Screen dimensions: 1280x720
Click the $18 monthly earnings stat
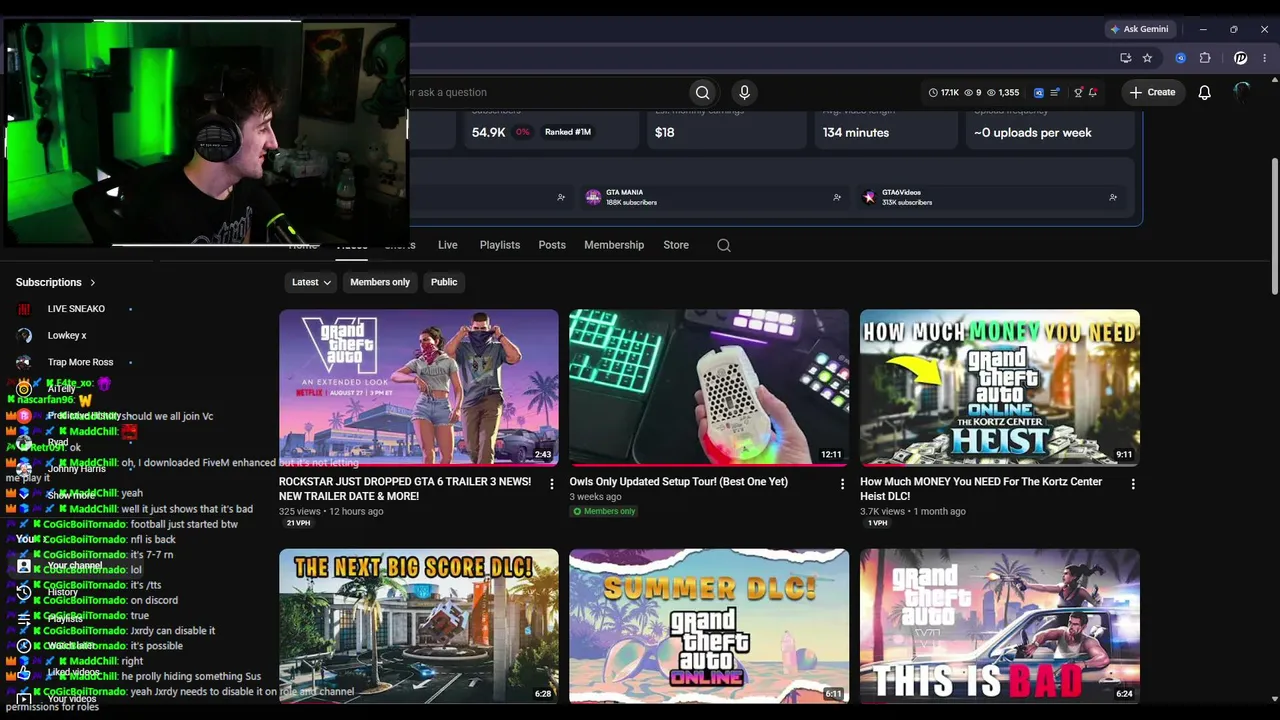(665, 132)
